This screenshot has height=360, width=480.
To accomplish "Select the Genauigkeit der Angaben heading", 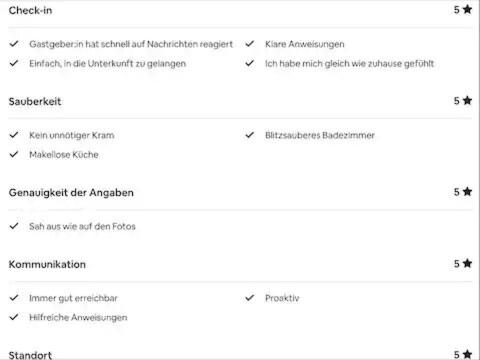I will tap(71, 193).
